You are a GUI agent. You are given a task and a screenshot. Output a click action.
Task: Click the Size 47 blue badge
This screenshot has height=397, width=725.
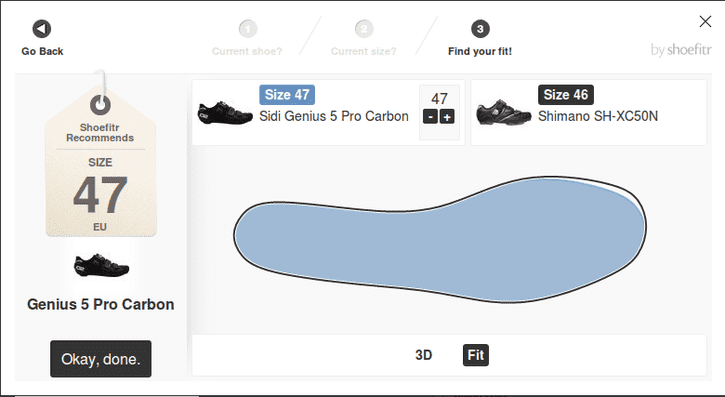pos(287,95)
